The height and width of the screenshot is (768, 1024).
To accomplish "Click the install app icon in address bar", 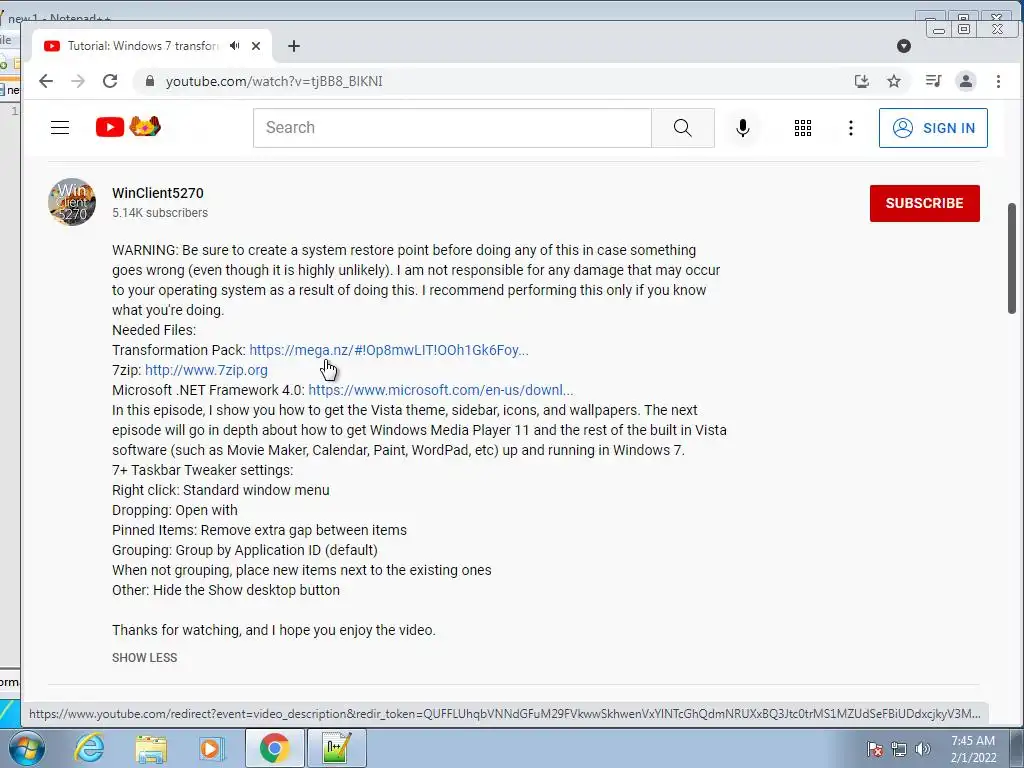I will point(861,81).
